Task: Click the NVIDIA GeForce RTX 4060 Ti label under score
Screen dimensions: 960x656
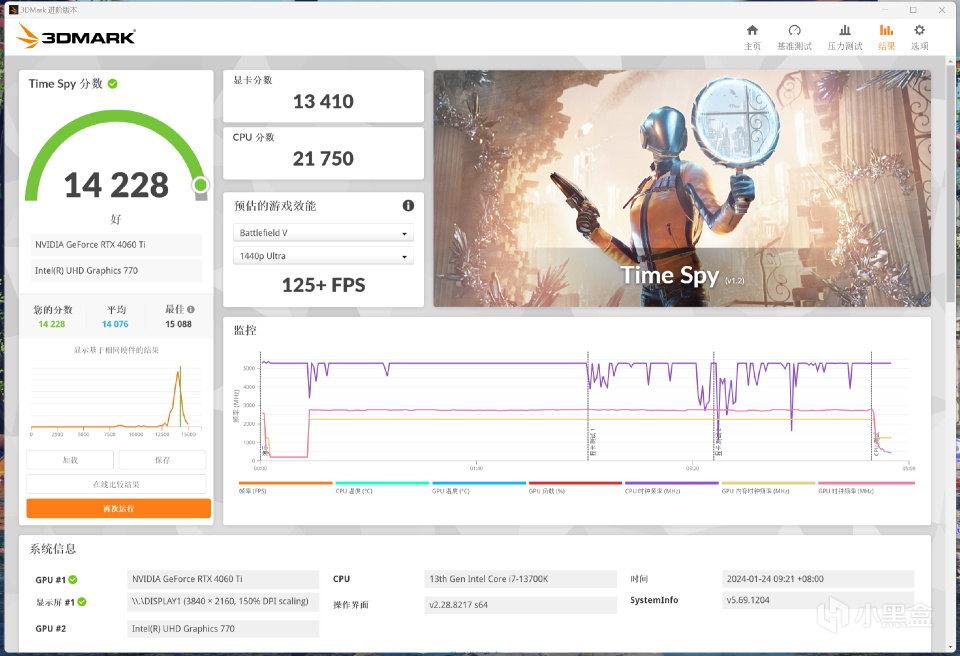Action: click(x=116, y=244)
